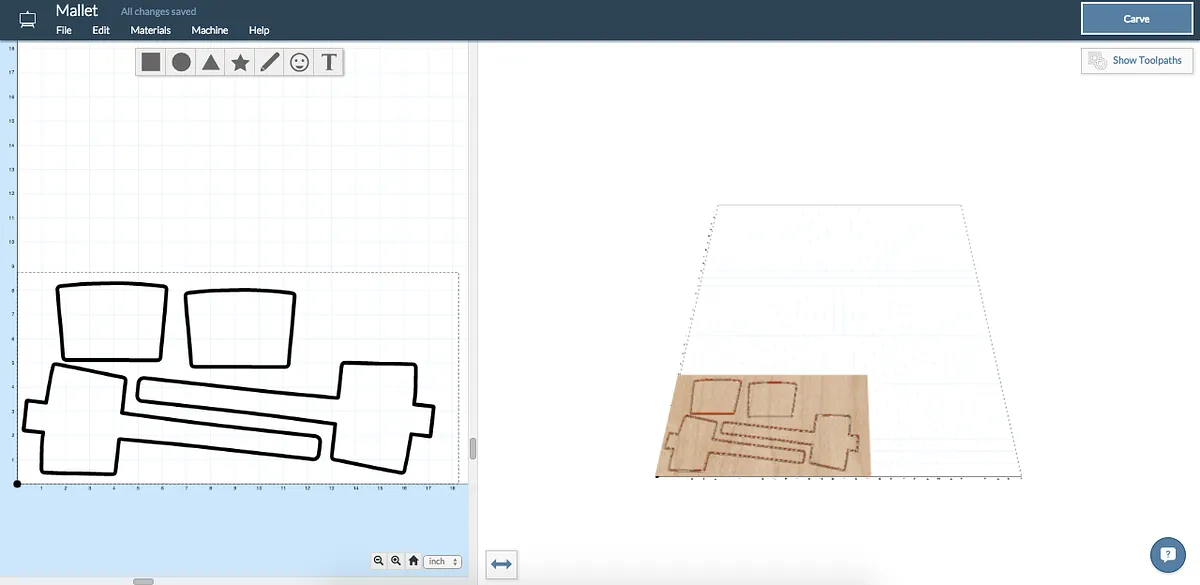
Task: Select the Star shape tool
Action: 240,62
